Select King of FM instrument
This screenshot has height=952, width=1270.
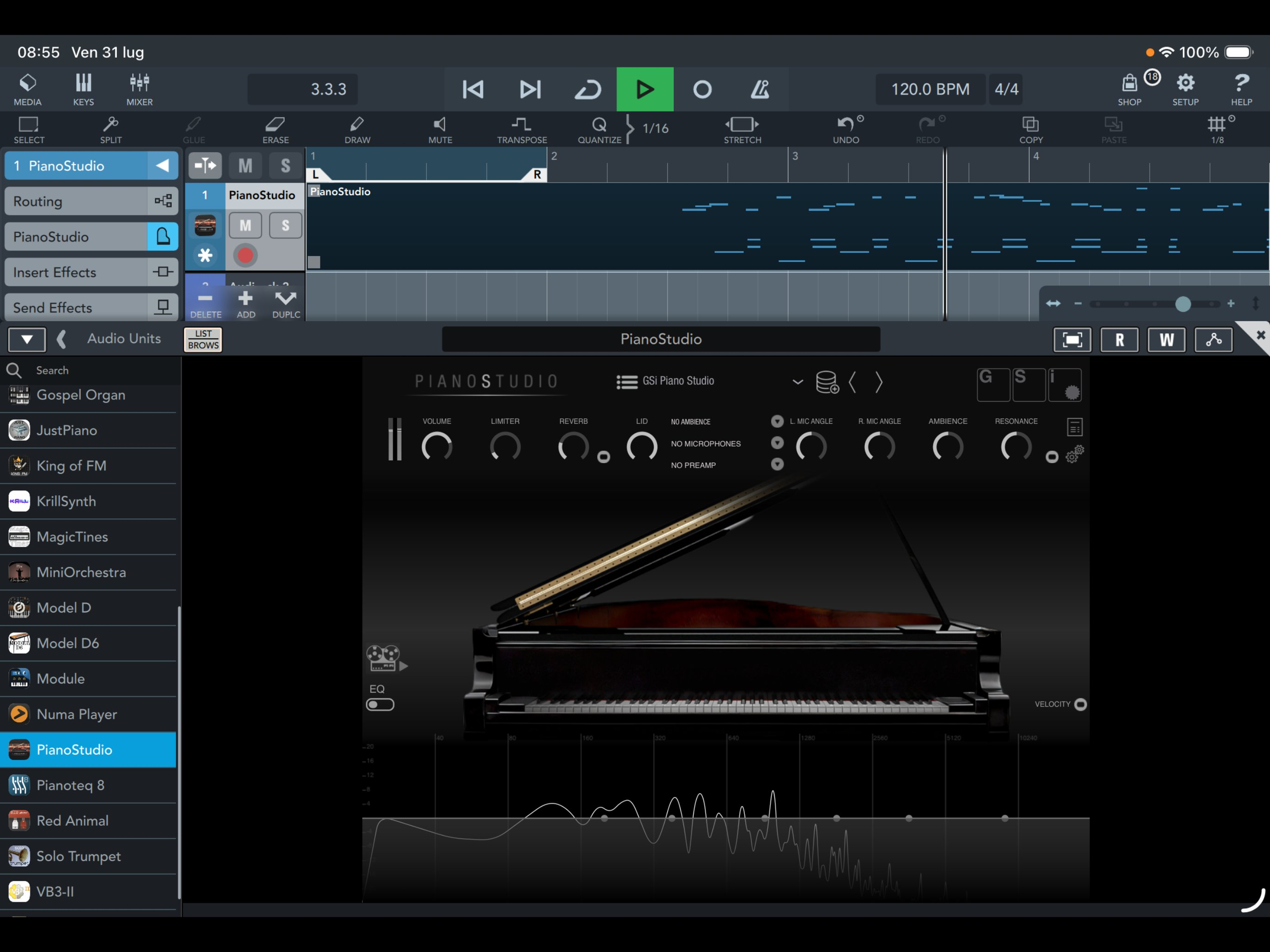pos(89,466)
